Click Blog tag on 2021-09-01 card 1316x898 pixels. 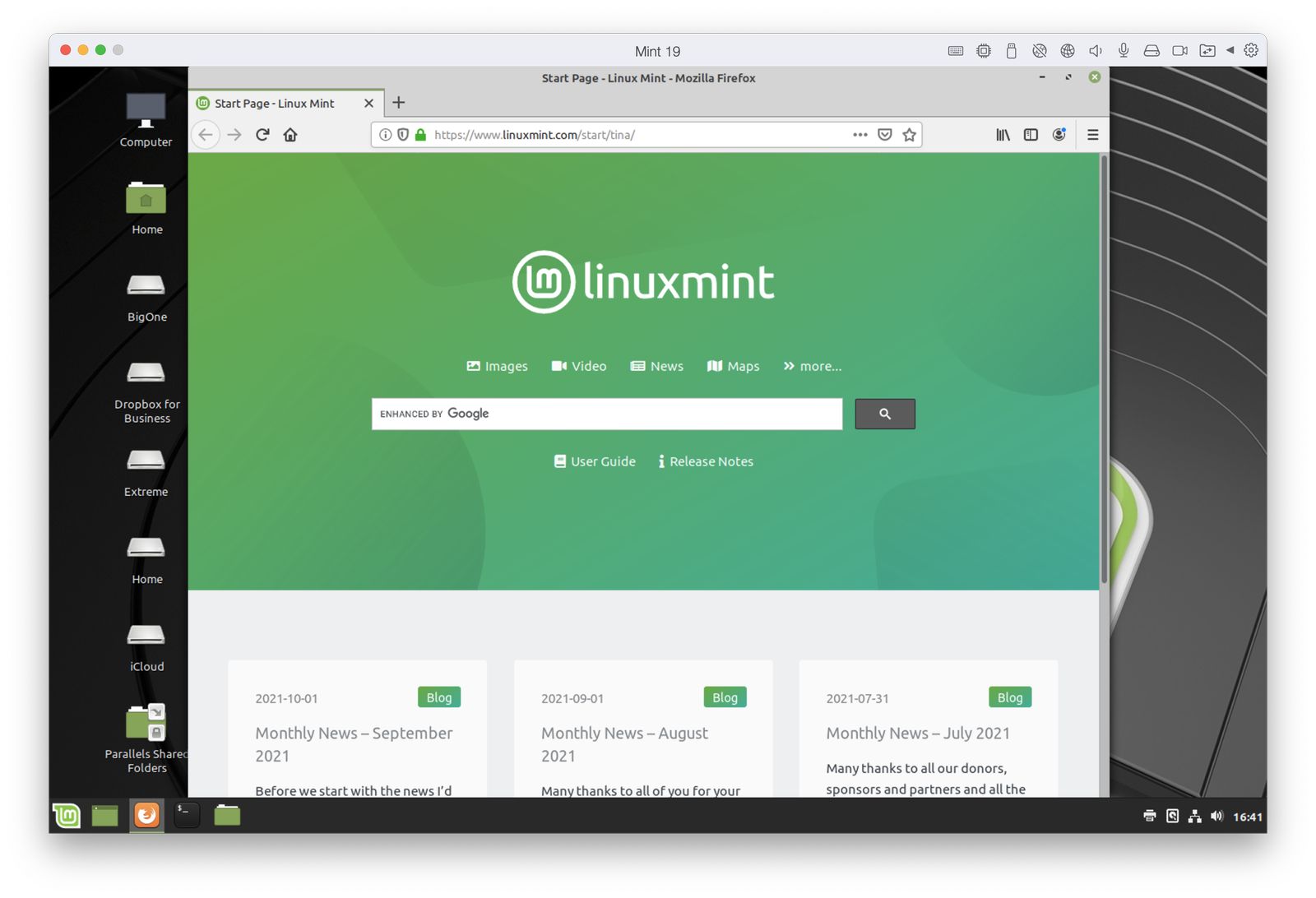[725, 697]
